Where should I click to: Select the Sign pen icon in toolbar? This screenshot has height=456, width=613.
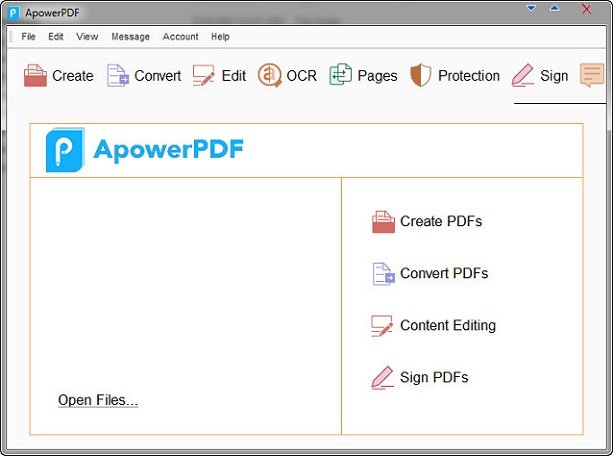pyautogui.click(x=523, y=75)
